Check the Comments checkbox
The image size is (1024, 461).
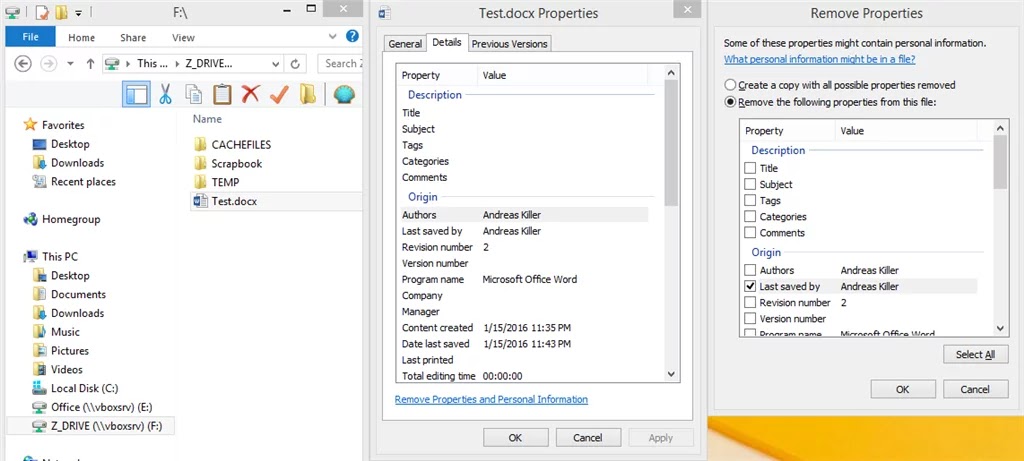pyautogui.click(x=750, y=232)
